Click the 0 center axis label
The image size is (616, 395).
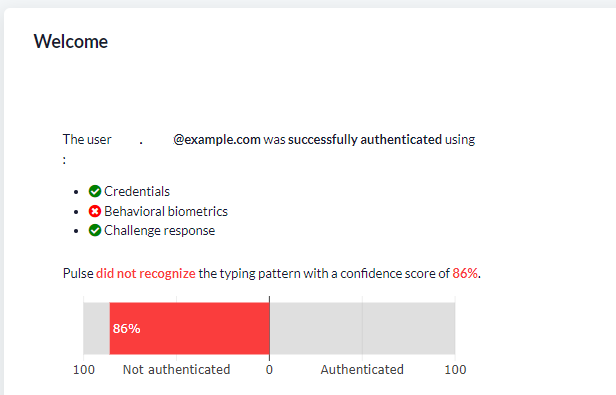tap(269, 370)
